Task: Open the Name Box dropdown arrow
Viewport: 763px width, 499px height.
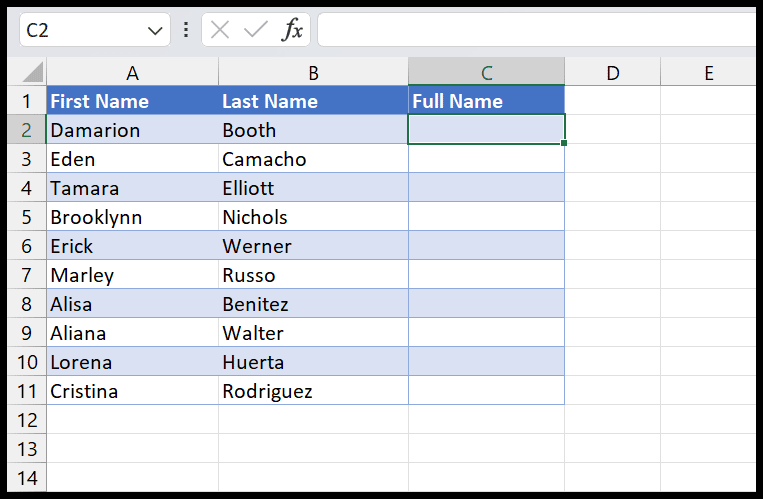Action: coord(155,31)
